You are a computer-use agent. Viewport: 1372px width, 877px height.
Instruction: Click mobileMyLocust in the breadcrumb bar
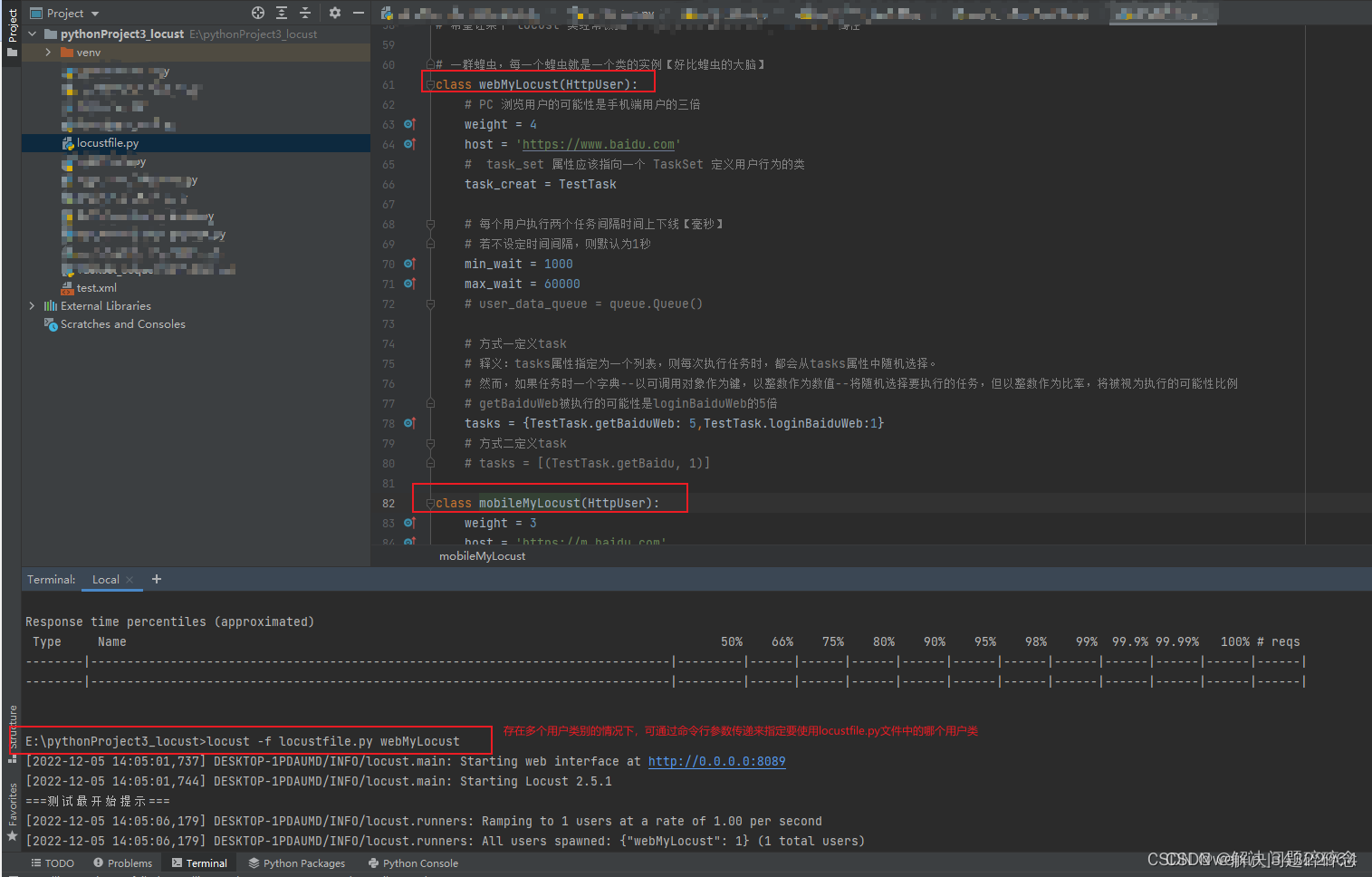pos(482,556)
